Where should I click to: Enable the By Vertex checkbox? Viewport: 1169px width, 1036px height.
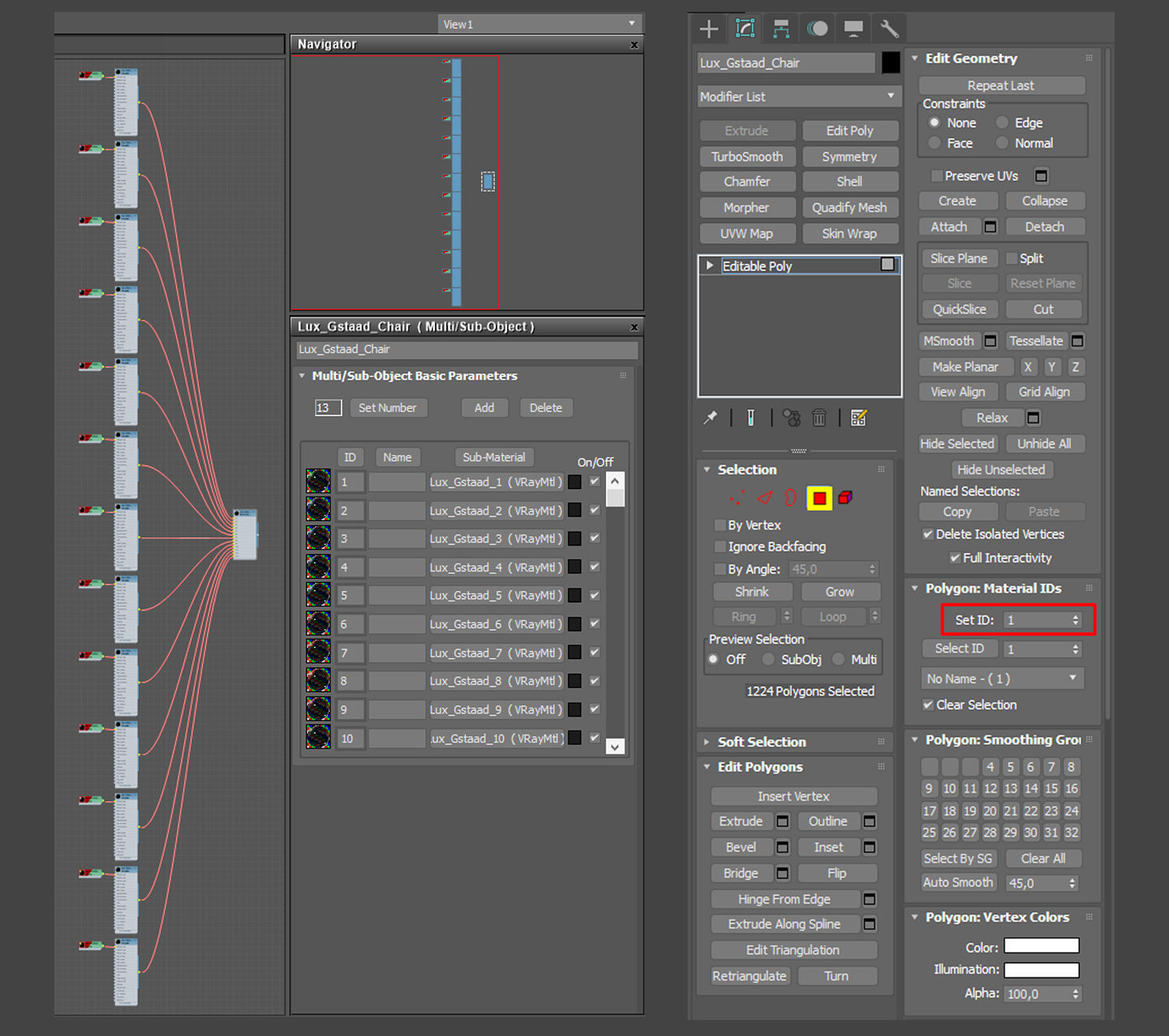pyautogui.click(x=720, y=525)
